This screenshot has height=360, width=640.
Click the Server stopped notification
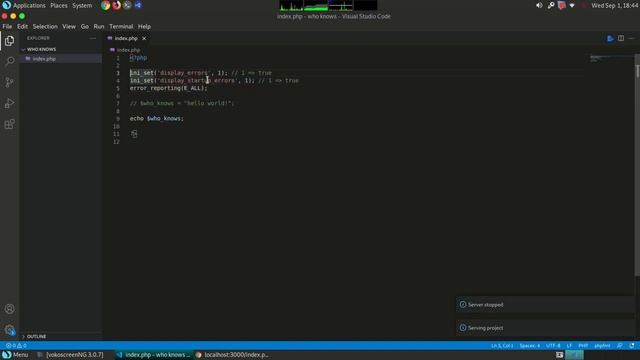coord(545,305)
